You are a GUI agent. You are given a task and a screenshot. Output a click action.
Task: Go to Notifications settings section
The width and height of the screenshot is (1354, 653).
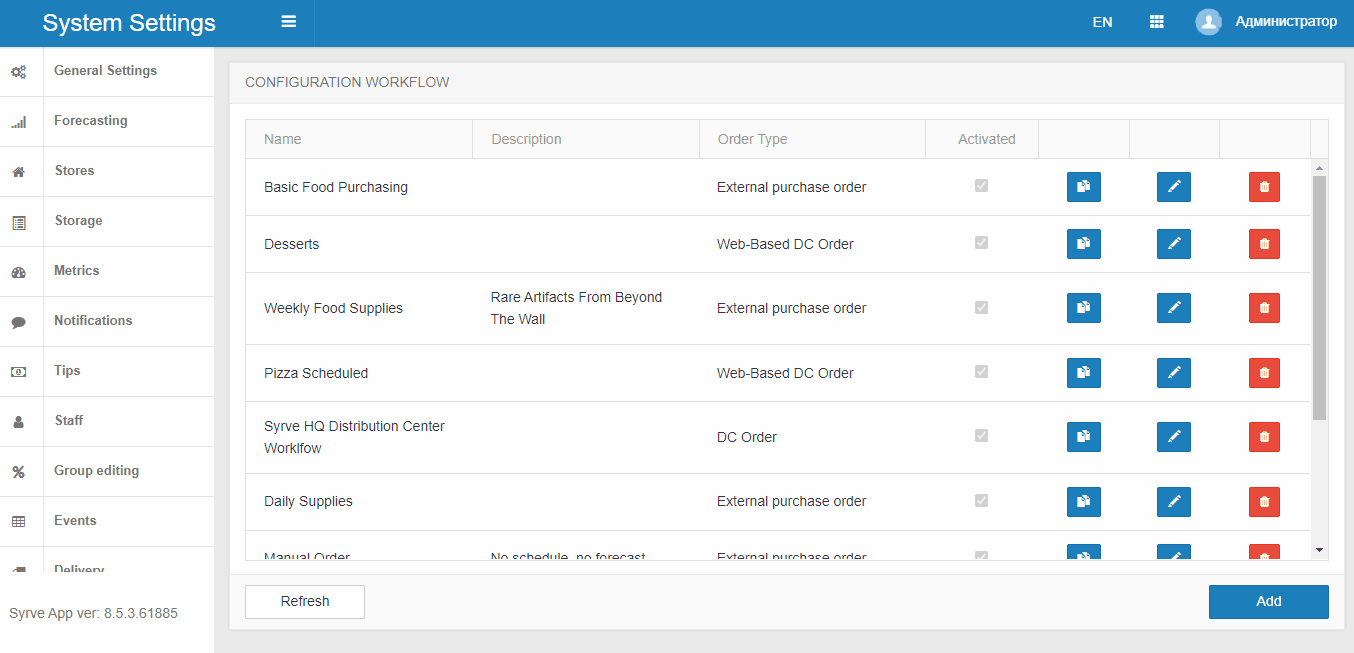[x=93, y=321]
